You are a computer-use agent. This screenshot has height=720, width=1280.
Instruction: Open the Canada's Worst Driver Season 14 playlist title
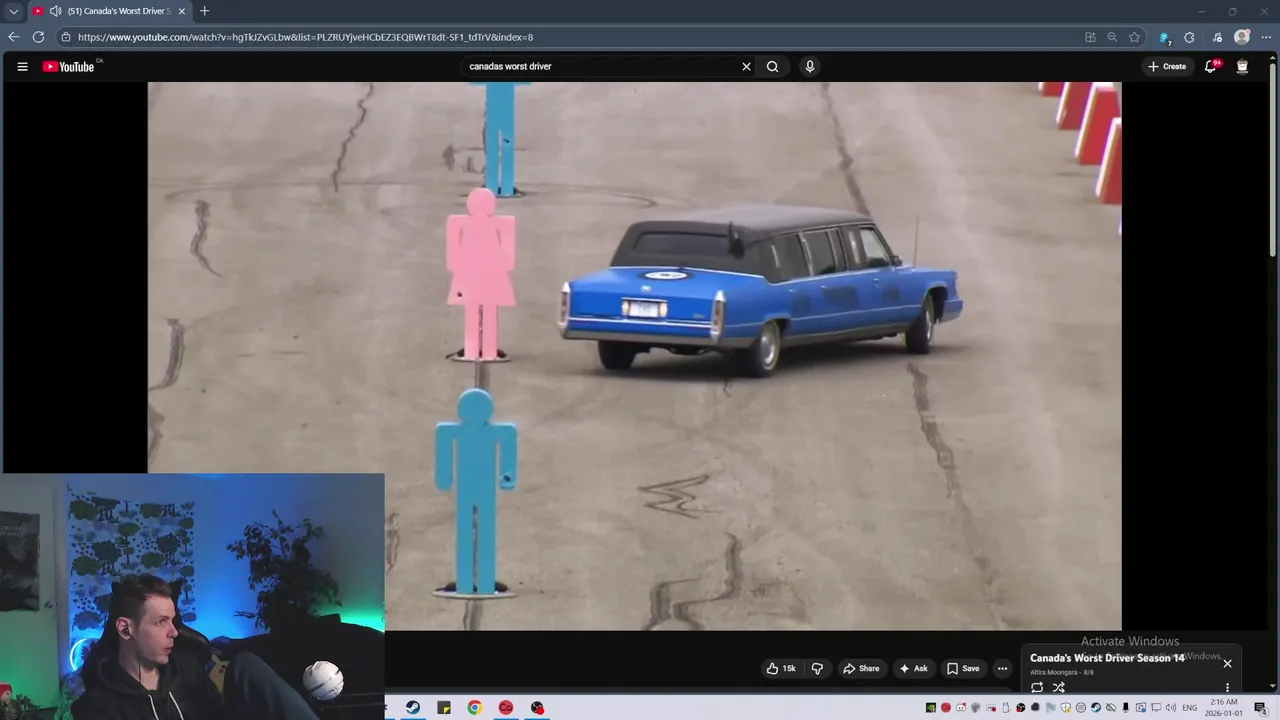point(1107,658)
